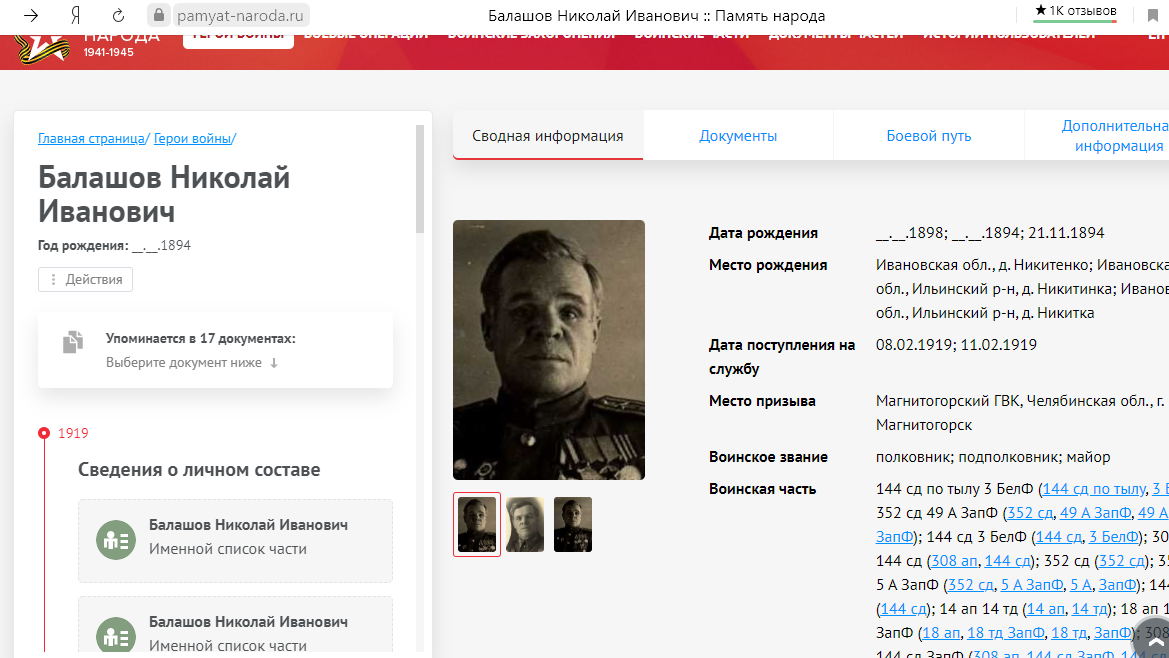This screenshot has height=658, width=1169.
Task: Click the left panel vertical scrollbar
Action: click(x=421, y=180)
